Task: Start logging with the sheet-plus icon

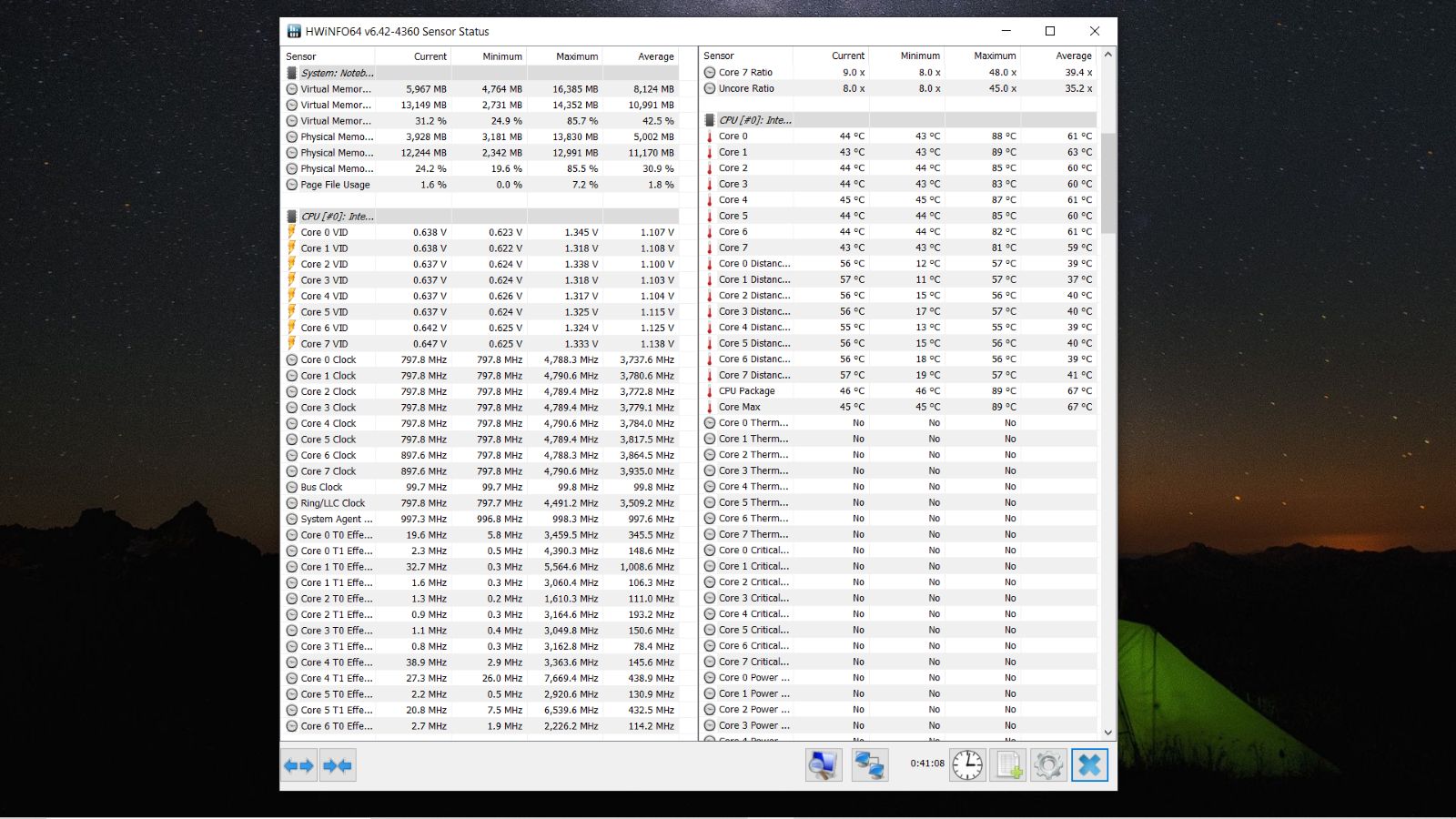Action: [1009, 765]
